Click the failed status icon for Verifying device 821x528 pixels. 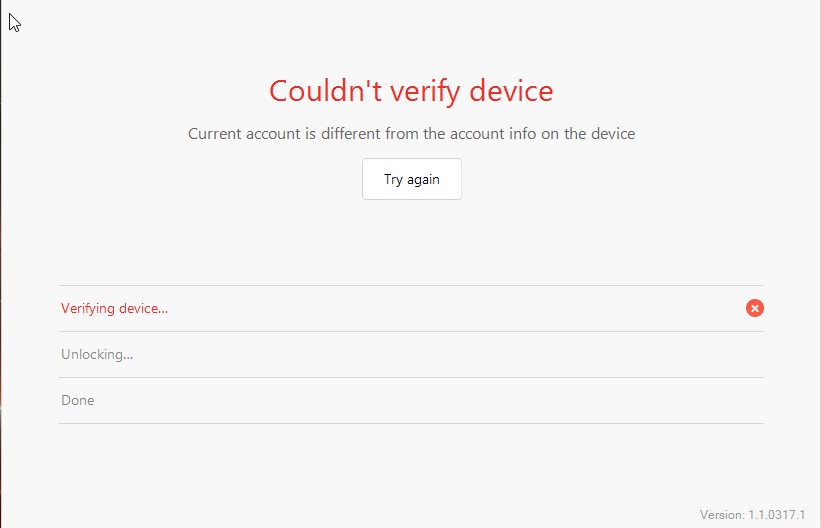755,308
